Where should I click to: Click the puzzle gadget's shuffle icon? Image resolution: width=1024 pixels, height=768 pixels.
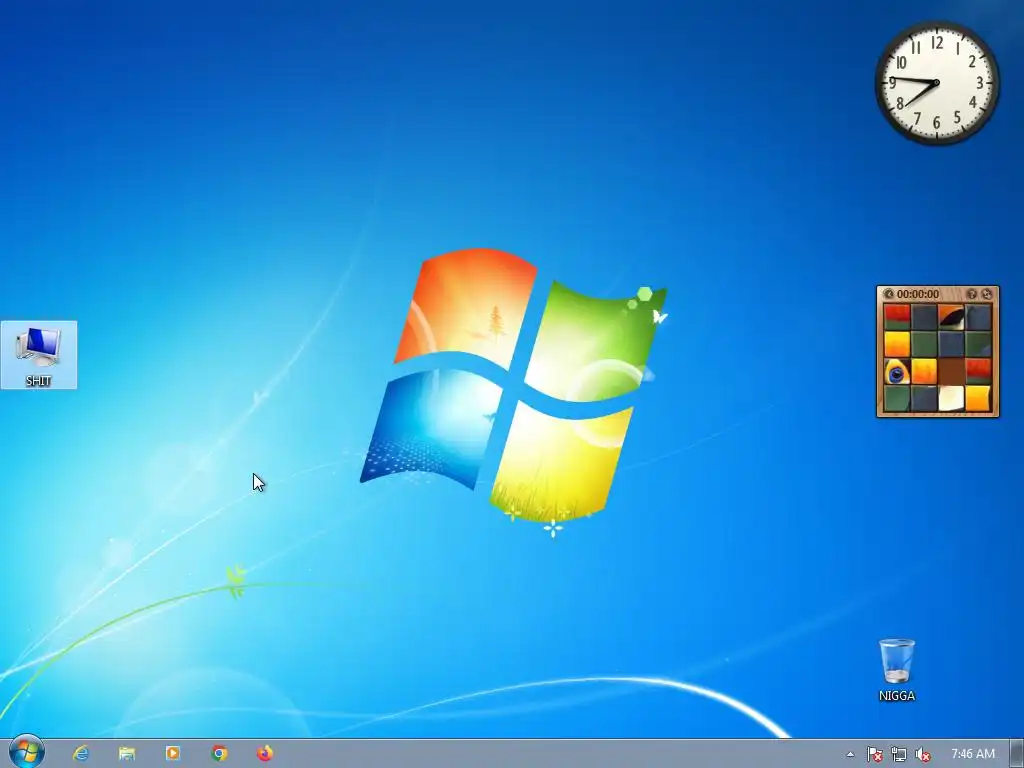[x=987, y=295]
